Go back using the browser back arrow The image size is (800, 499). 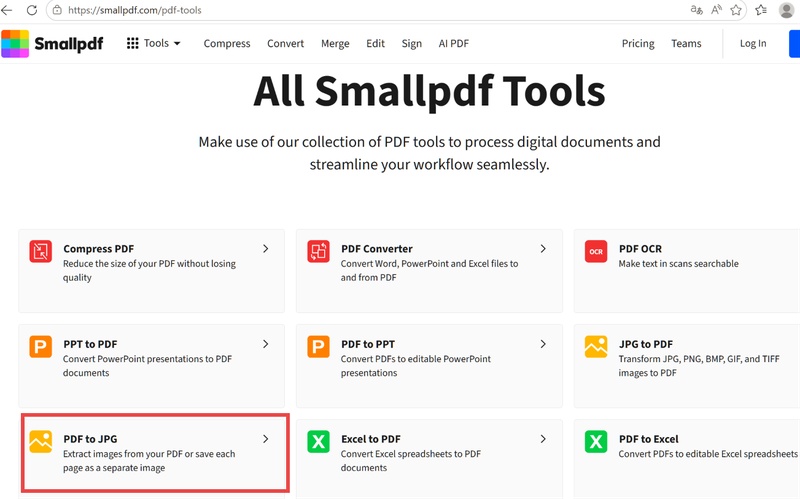7,10
